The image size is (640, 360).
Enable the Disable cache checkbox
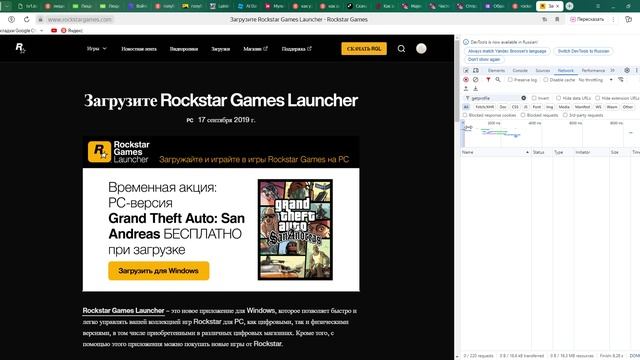click(x=546, y=80)
